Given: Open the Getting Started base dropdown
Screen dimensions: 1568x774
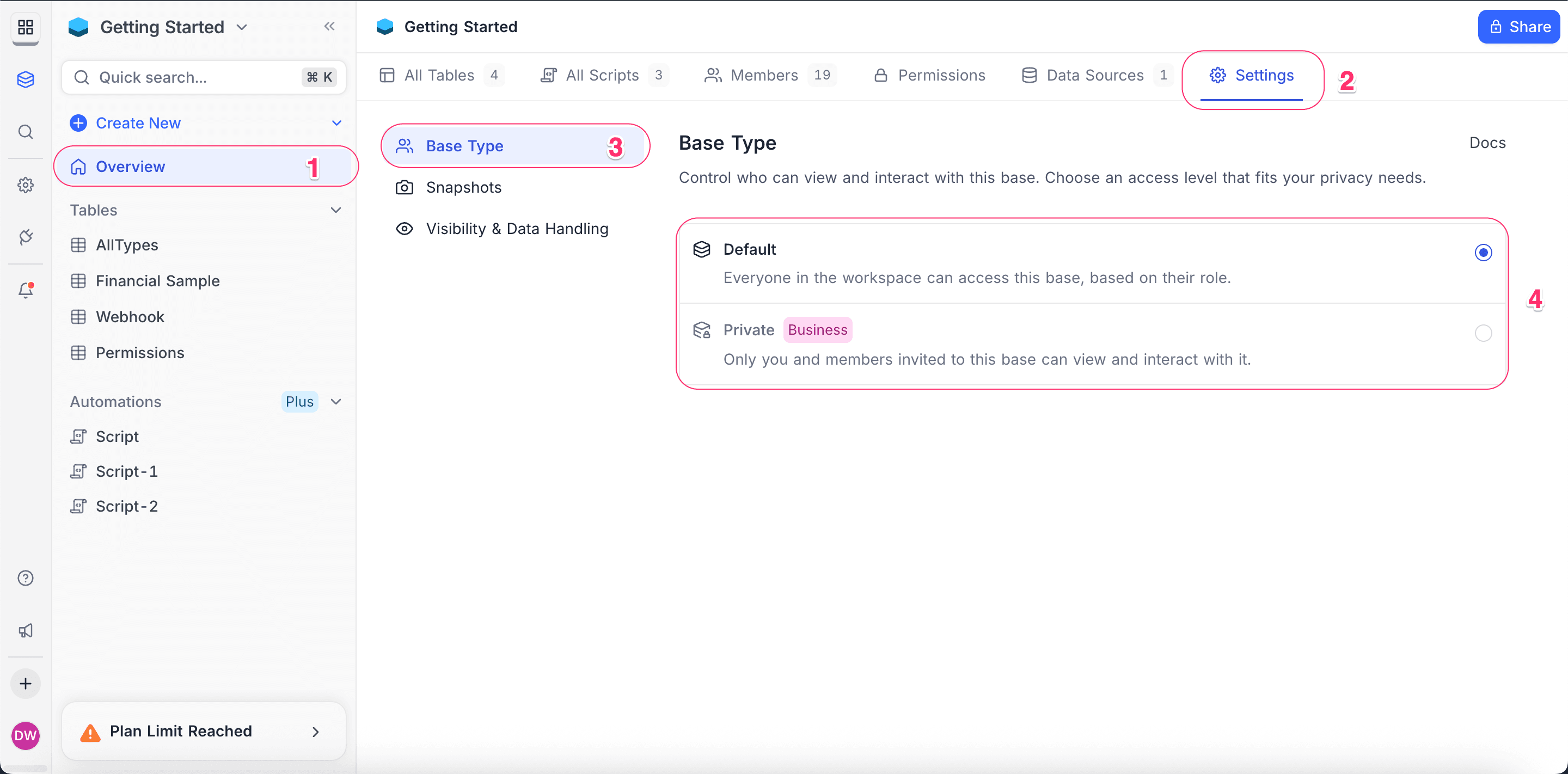Looking at the screenshot, I should click(x=242, y=27).
